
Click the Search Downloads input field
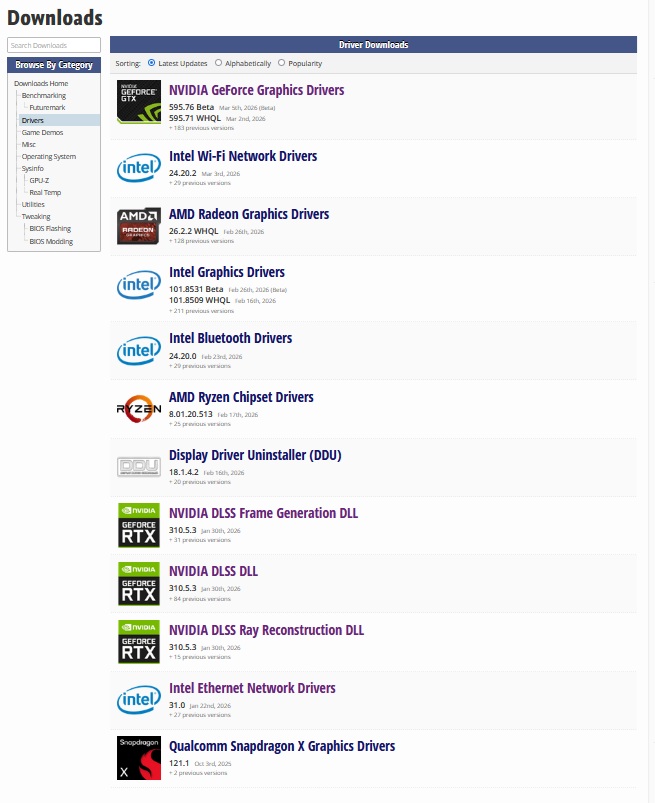tap(54, 45)
